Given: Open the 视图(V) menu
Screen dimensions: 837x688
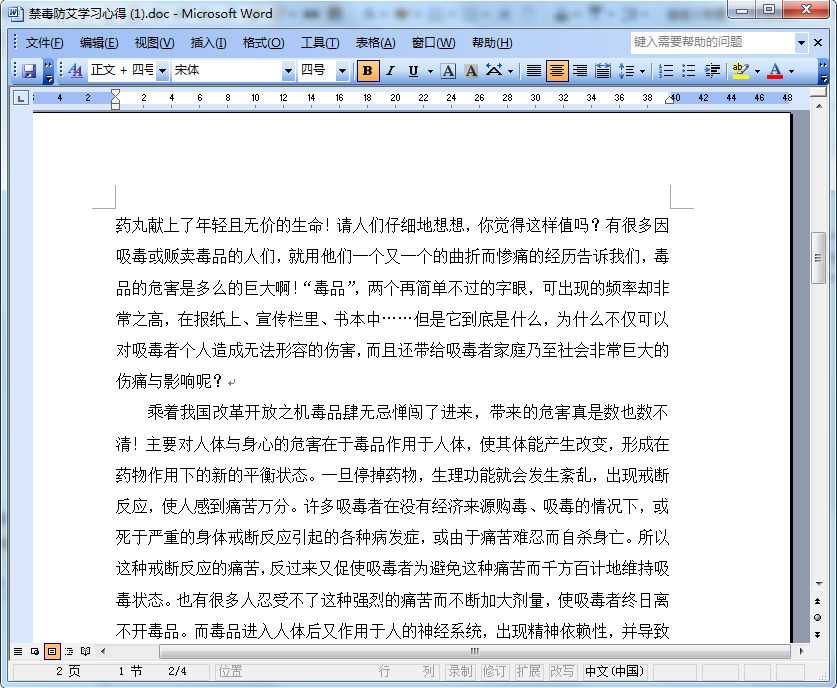Looking at the screenshot, I should [x=154, y=43].
